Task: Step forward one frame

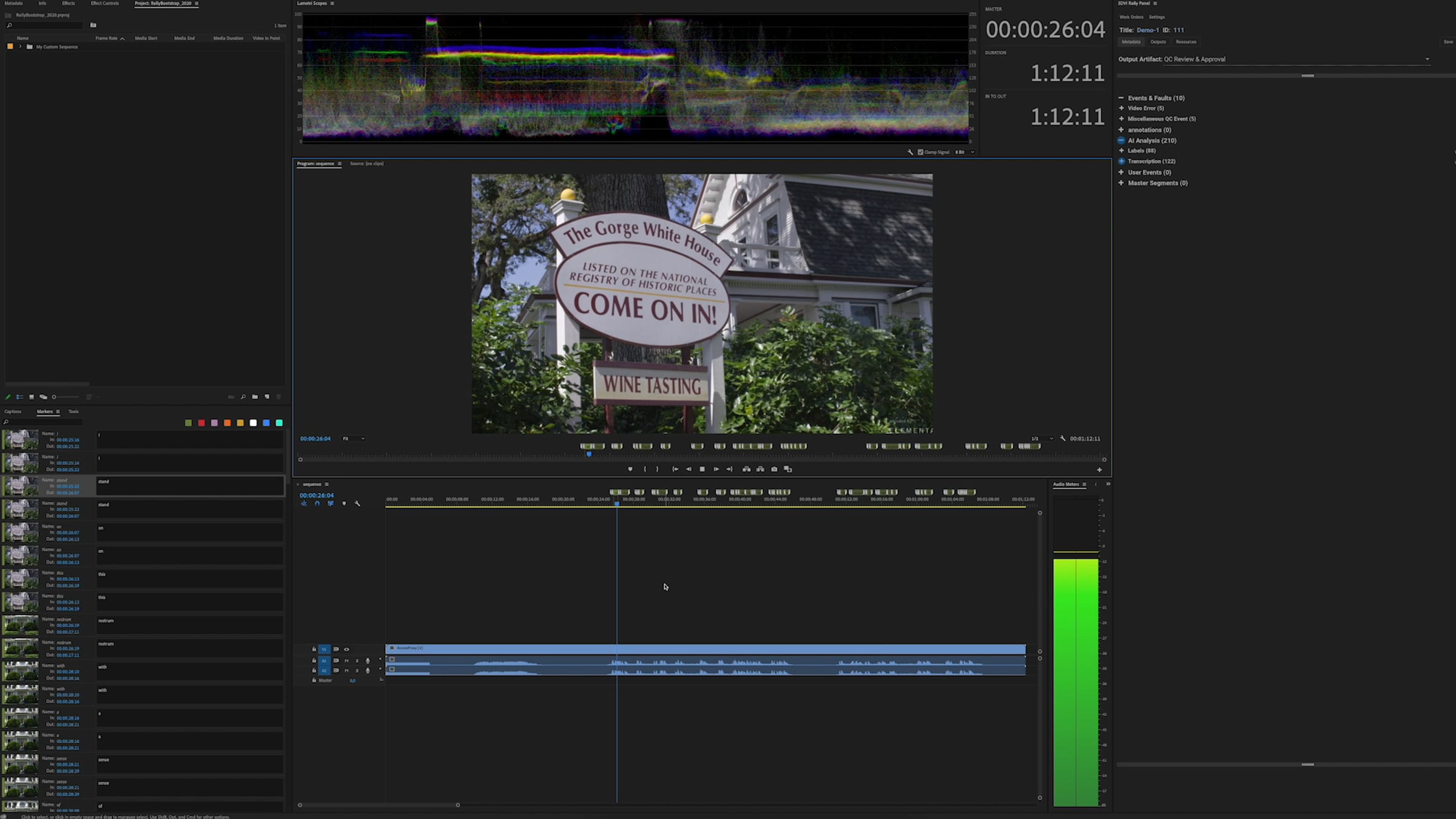Action: pyautogui.click(x=716, y=469)
